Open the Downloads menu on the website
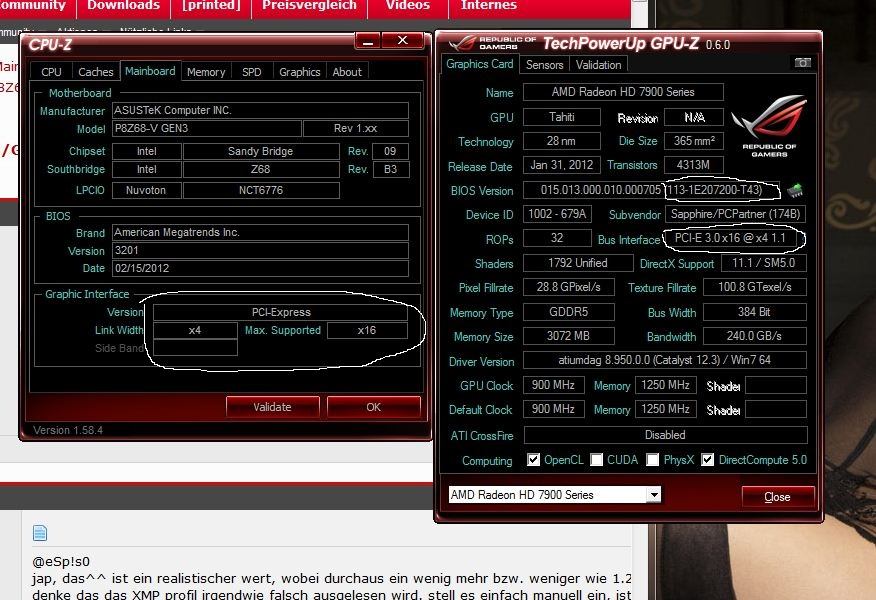This screenshot has width=876, height=600. pos(123,6)
